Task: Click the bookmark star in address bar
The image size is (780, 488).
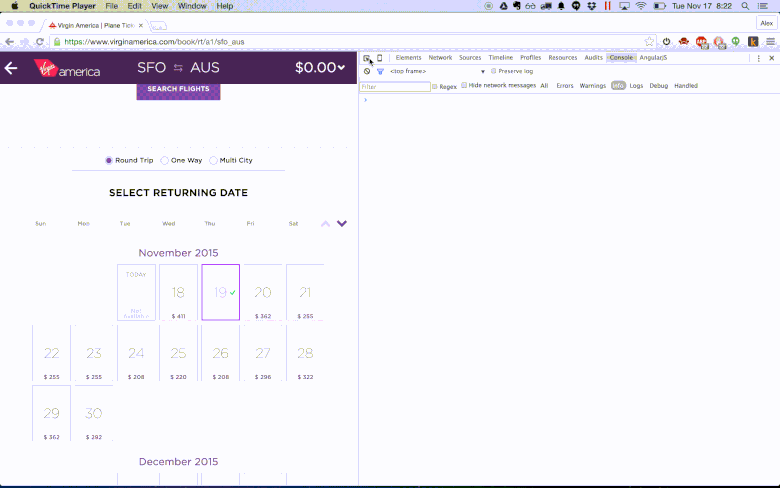Action: click(x=649, y=42)
